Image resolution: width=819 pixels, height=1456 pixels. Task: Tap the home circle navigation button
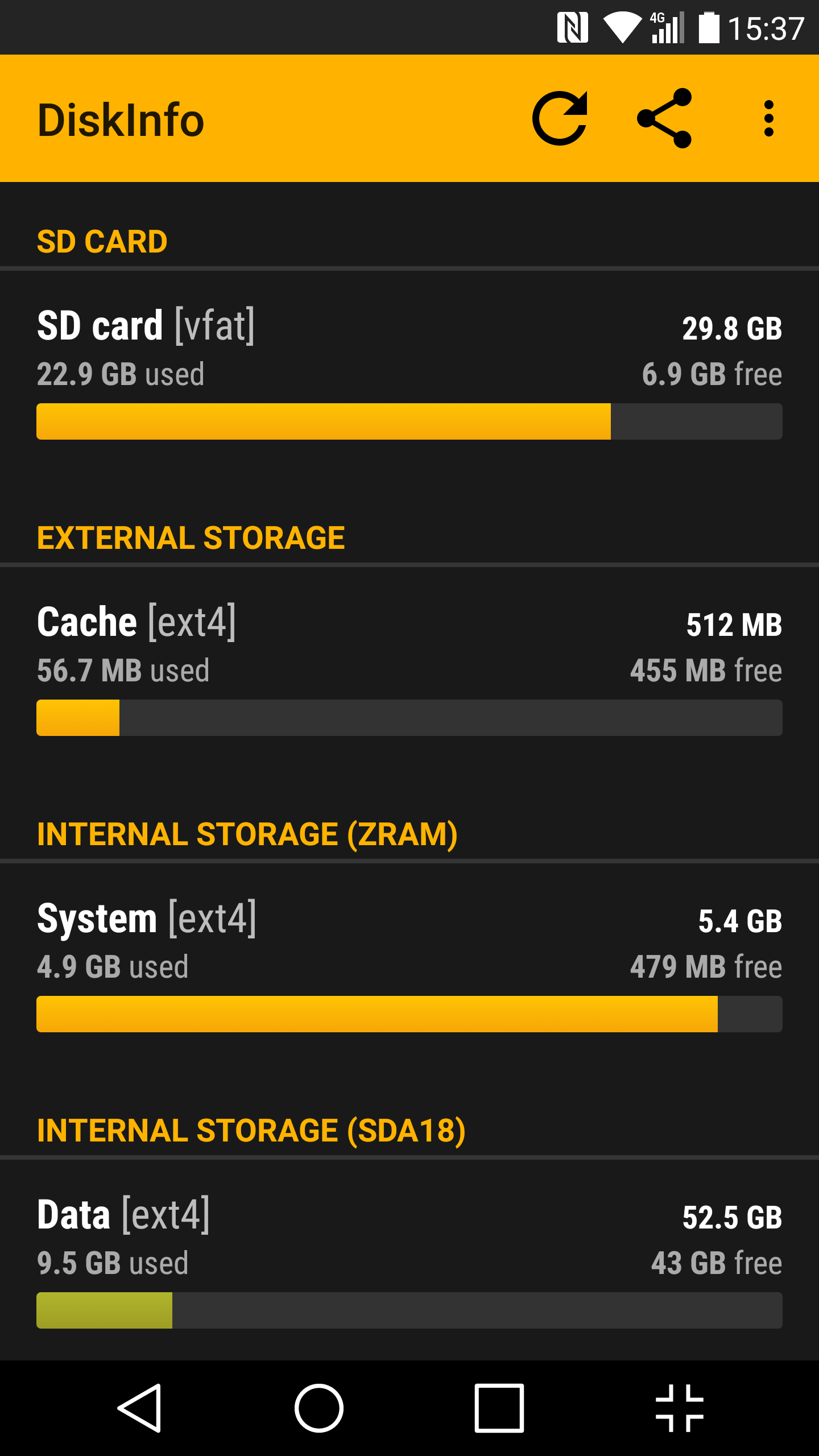pos(319,1408)
